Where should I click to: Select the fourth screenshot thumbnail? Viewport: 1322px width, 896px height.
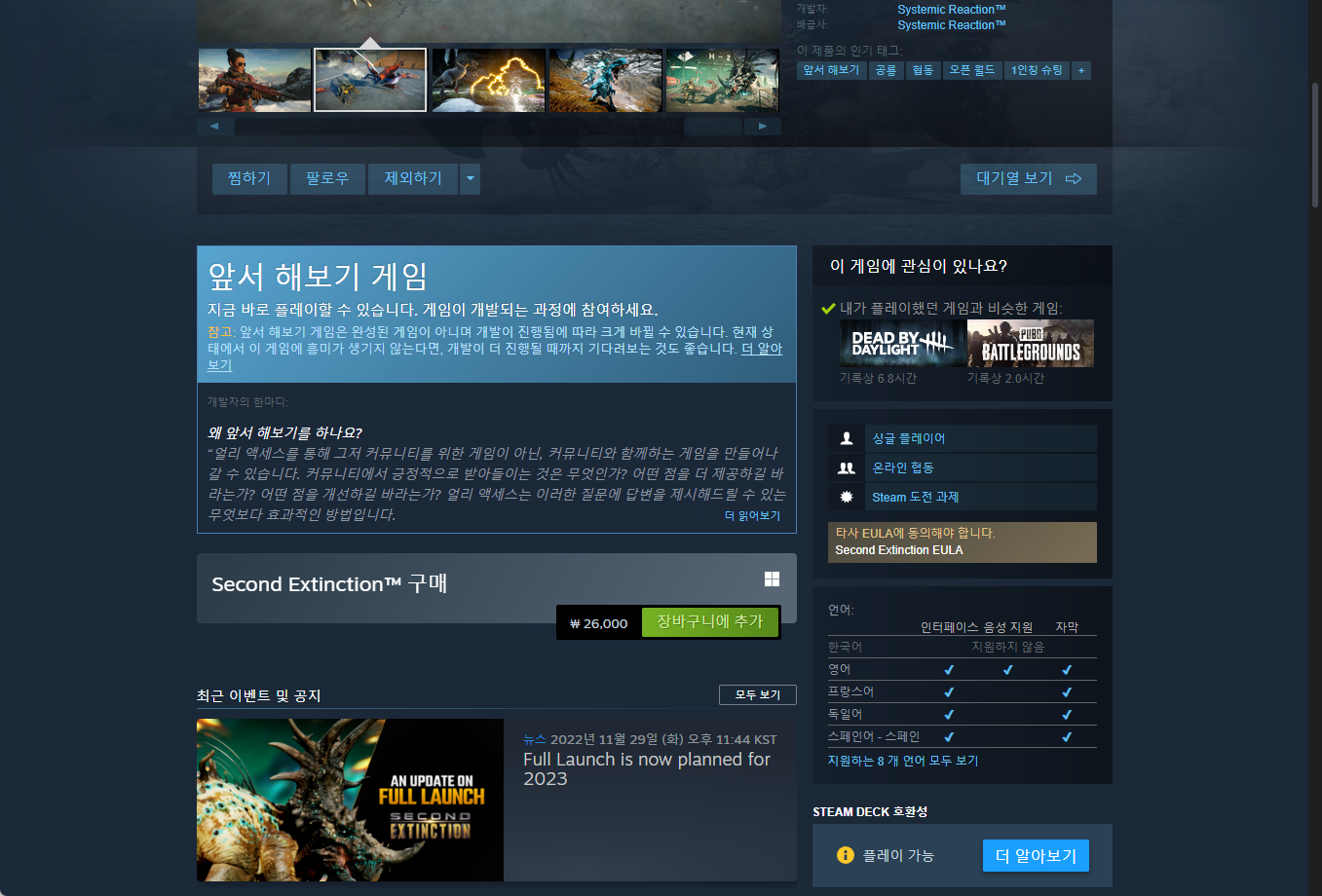click(x=605, y=80)
